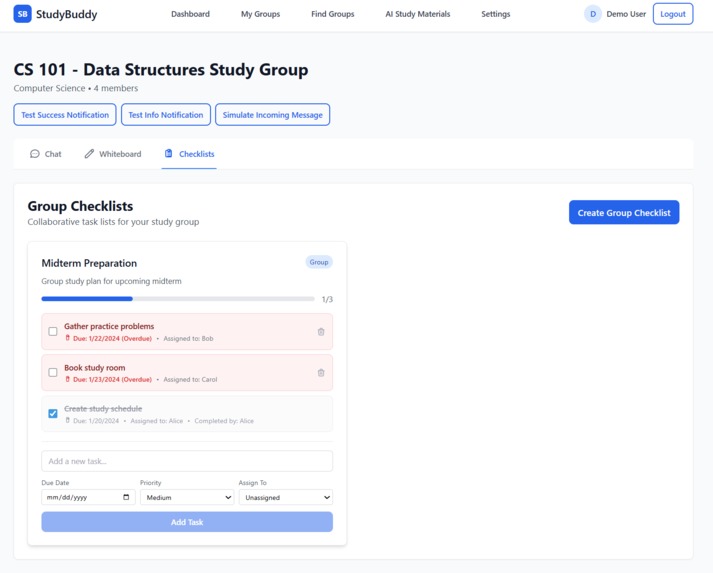Click Due: 1/23/2024 (Overdue) text
Image resolution: width=713 pixels, height=573 pixels.
(x=112, y=379)
